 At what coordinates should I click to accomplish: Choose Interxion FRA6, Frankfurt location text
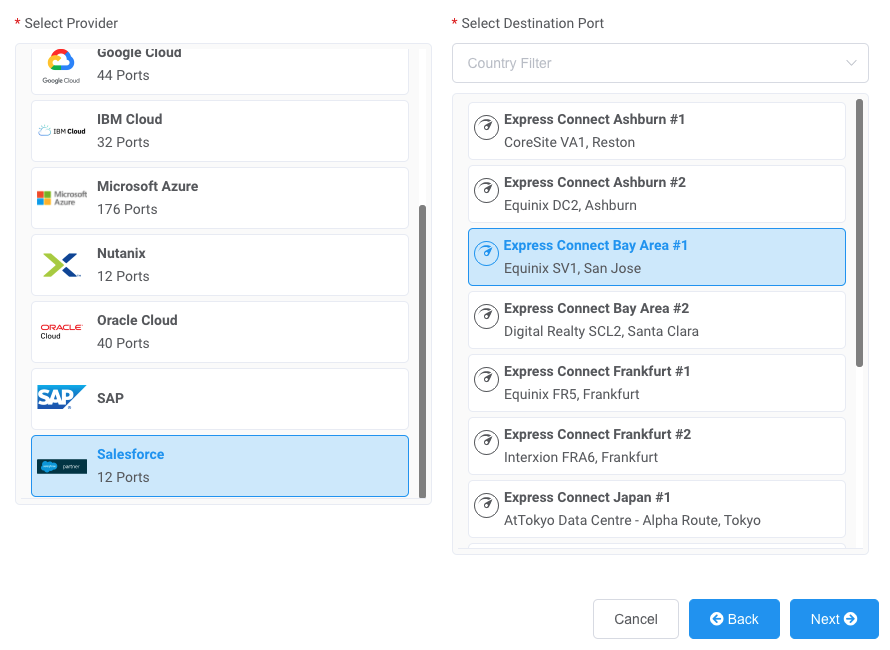[x=581, y=457]
